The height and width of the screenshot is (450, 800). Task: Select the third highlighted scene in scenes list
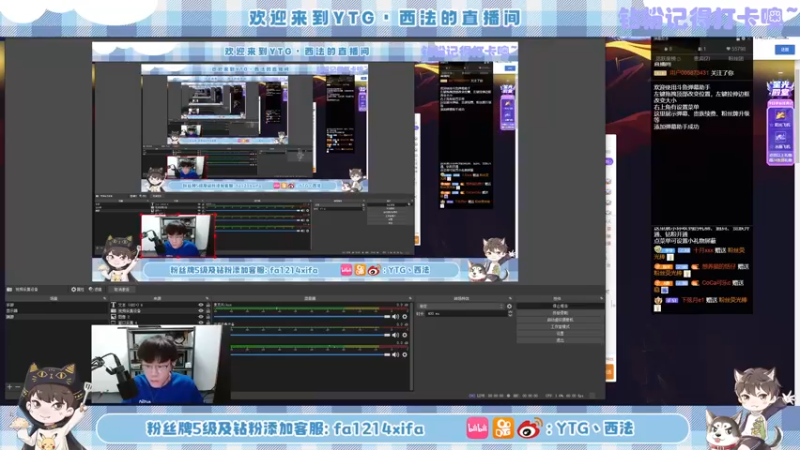click(56, 317)
